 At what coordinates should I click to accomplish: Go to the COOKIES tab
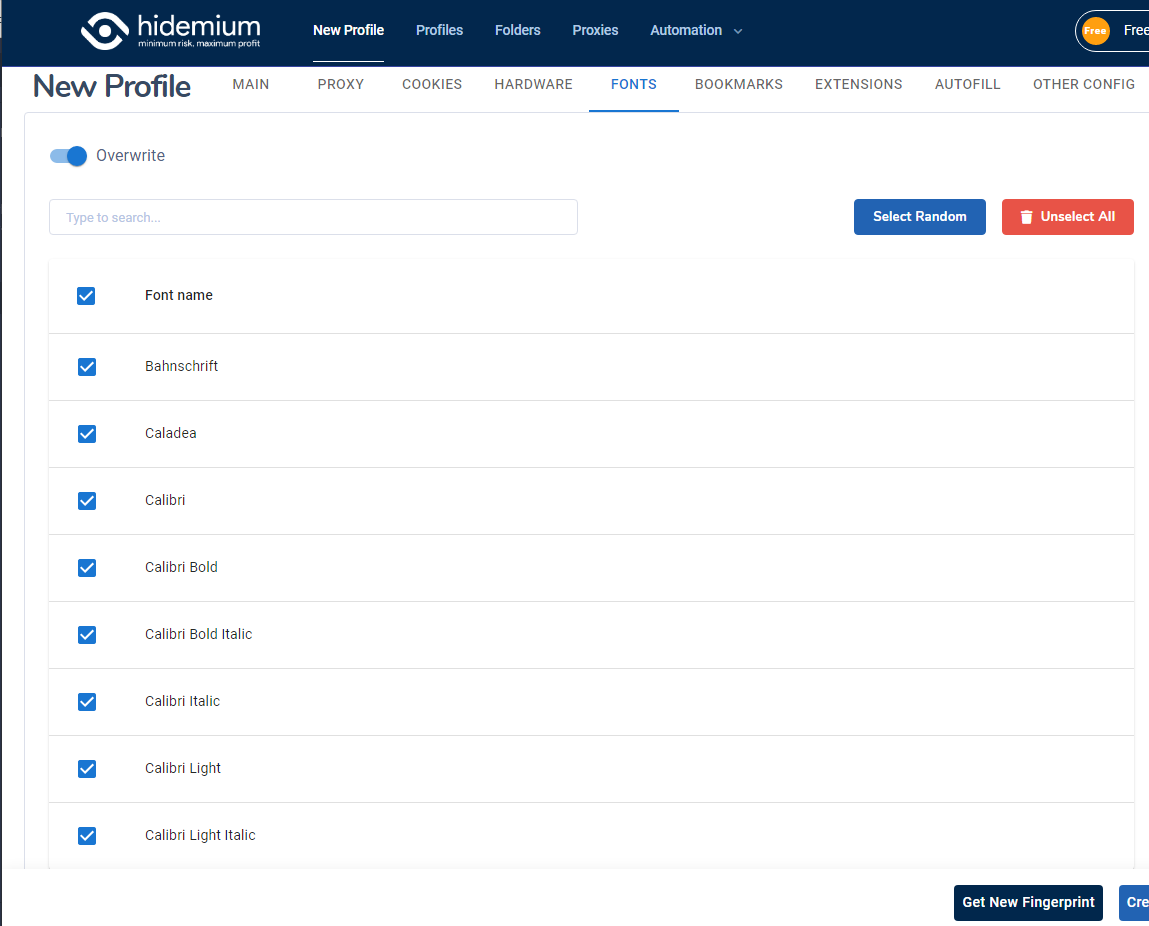[432, 85]
